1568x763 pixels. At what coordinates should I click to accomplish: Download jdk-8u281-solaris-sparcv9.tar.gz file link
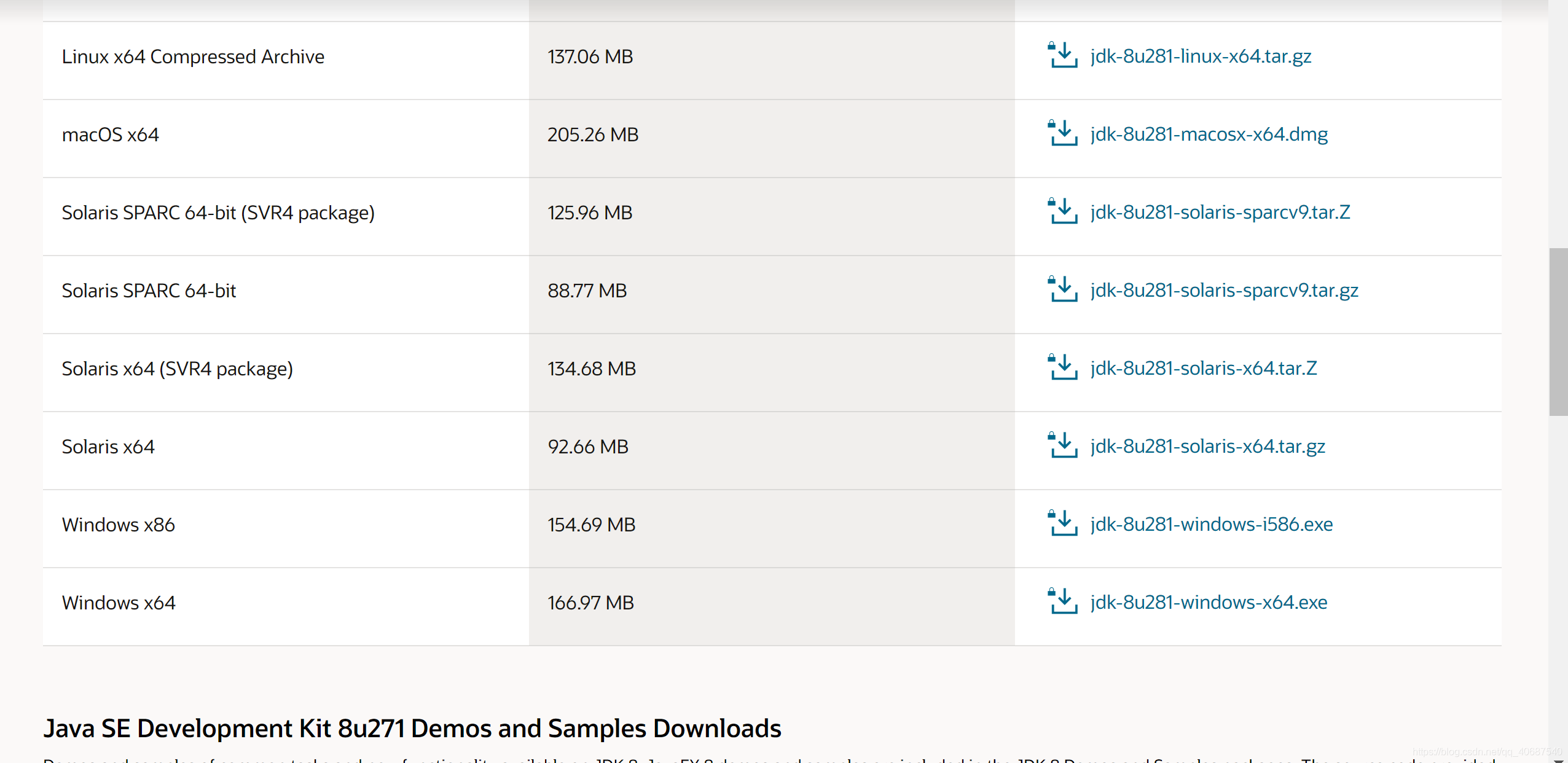pyautogui.click(x=1224, y=290)
